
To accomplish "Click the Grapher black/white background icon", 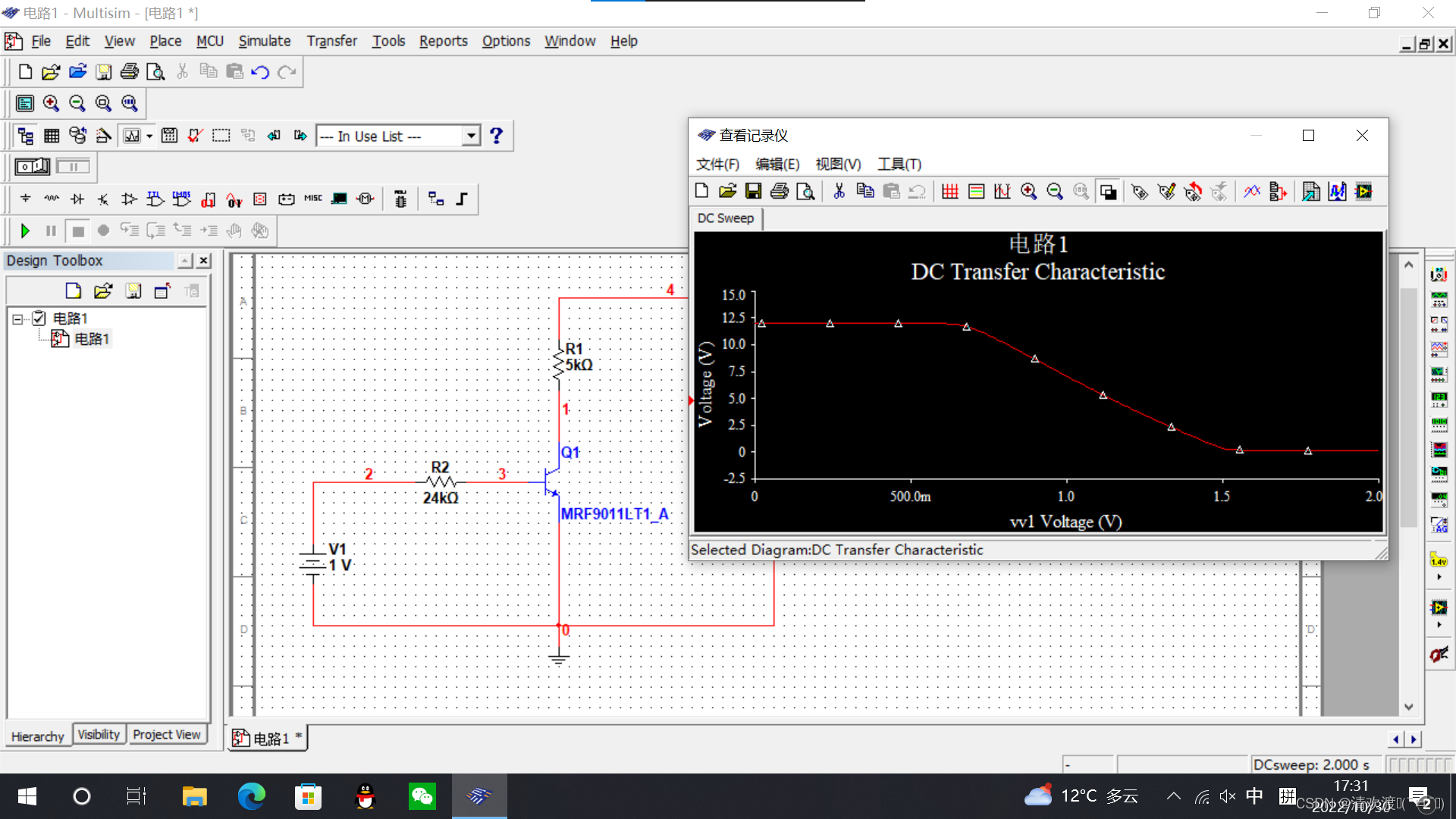I will [x=1108, y=192].
